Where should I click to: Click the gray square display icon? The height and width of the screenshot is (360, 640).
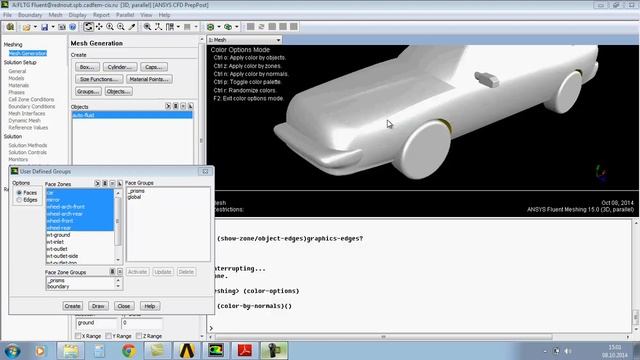coord(187,27)
